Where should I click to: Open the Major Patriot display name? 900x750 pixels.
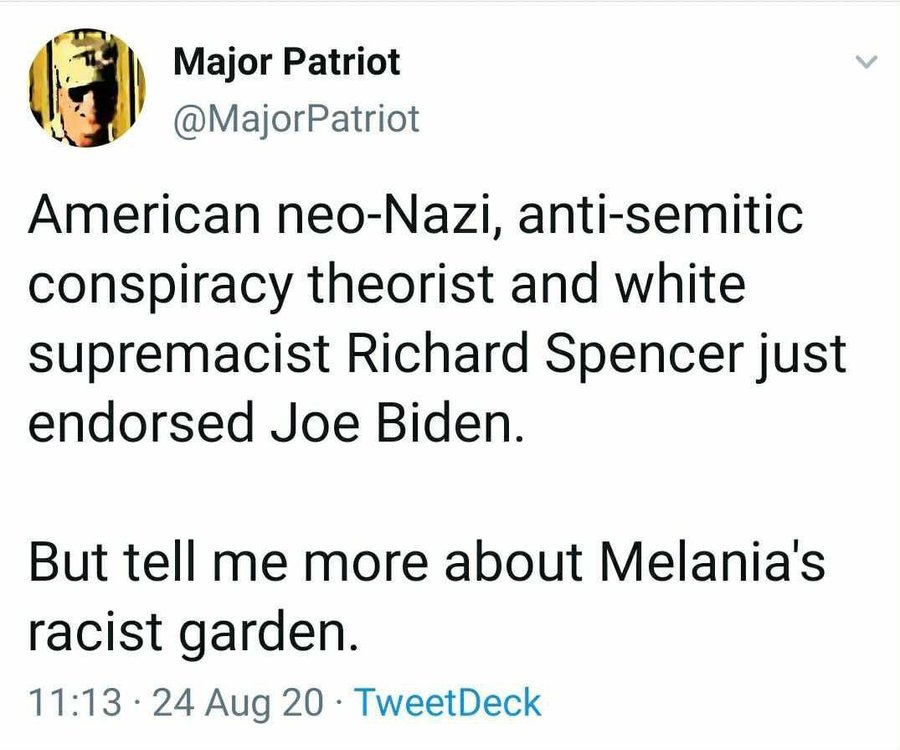[x=287, y=62]
